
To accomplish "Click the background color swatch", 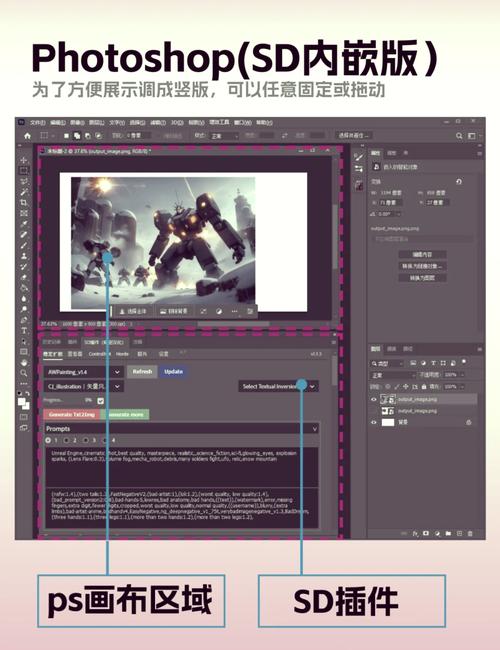I will pyautogui.click(x=26, y=405).
